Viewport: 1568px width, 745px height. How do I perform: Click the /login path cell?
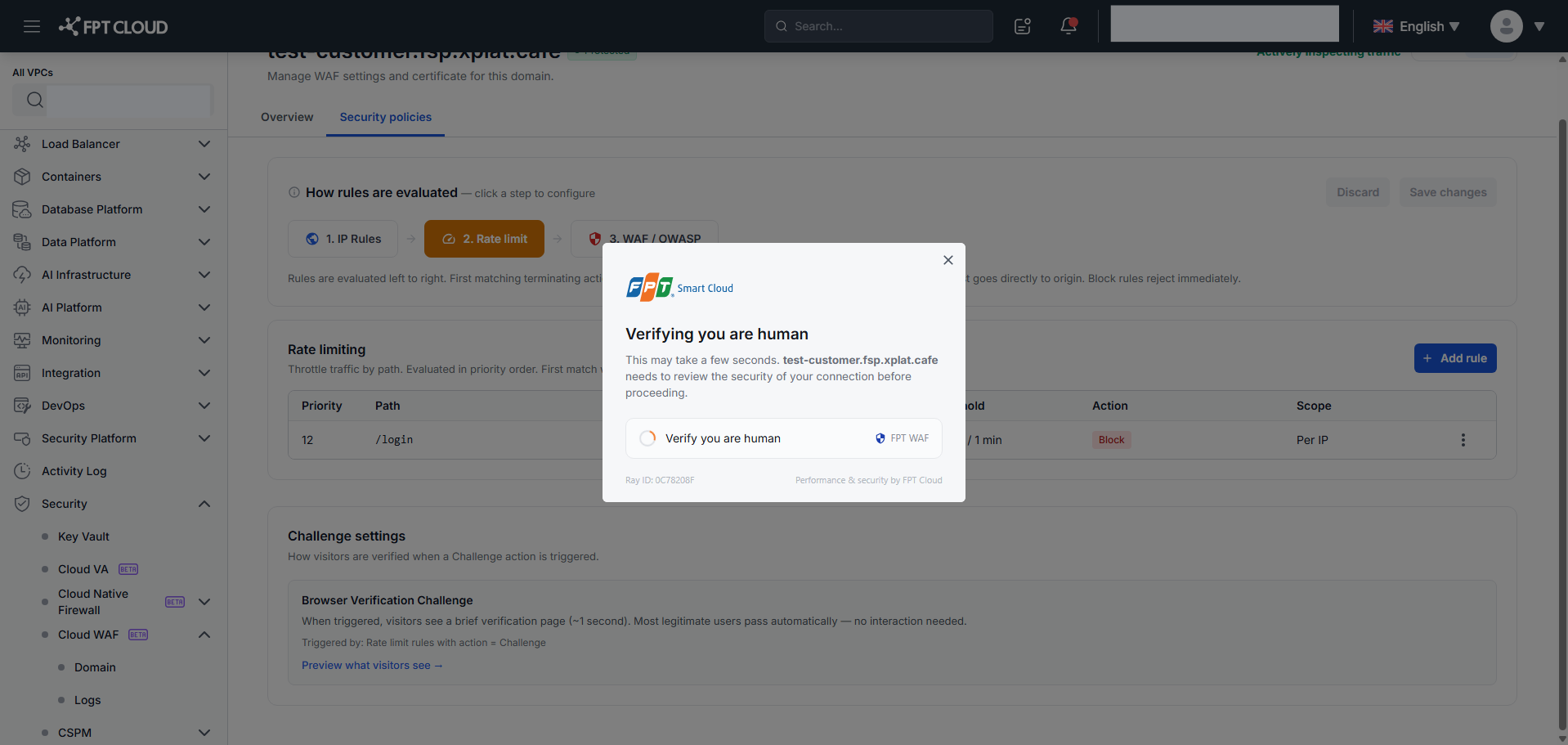point(394,440)
